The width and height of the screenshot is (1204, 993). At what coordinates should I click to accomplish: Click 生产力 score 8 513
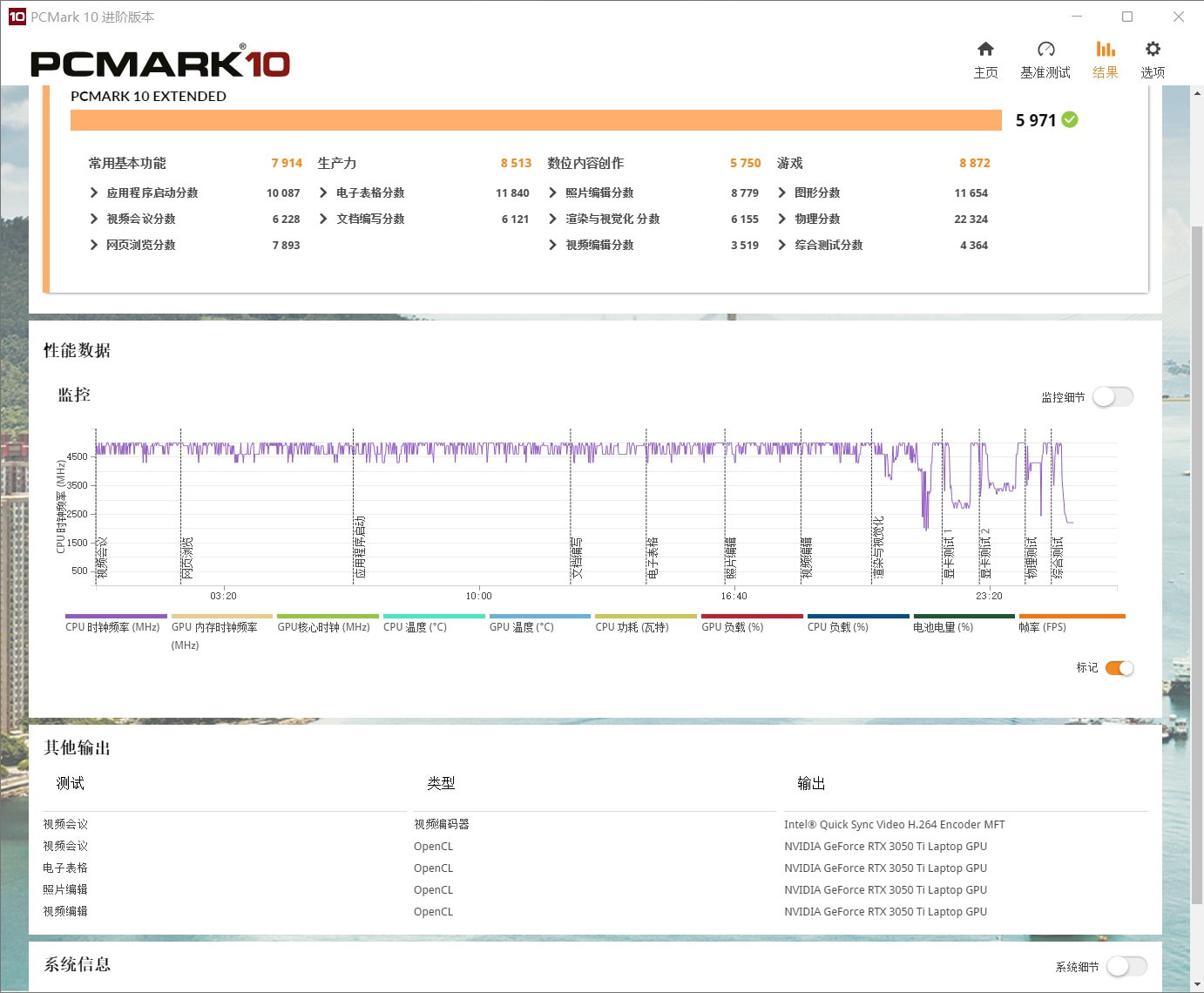[516, 163]
